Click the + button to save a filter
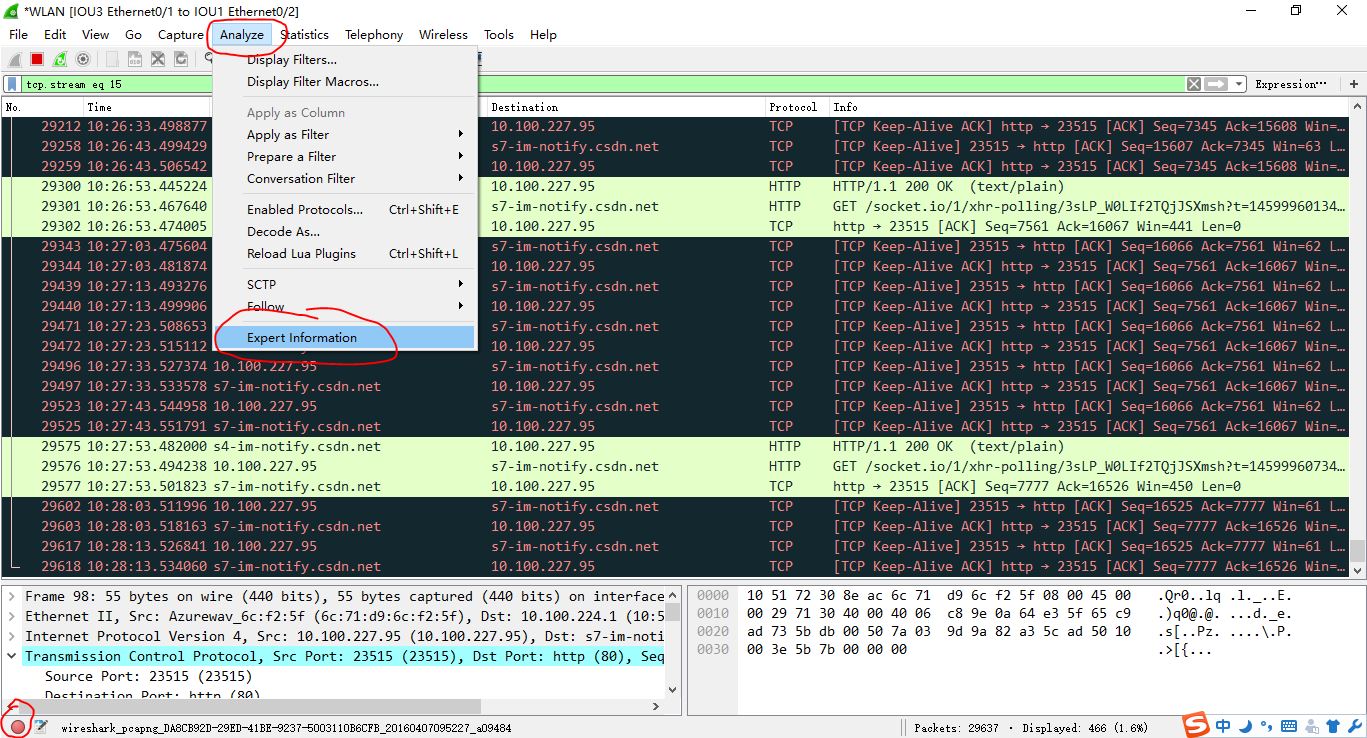This screenshot has width=1367, height=738. pyautogui.click(x=1354, y=84)
